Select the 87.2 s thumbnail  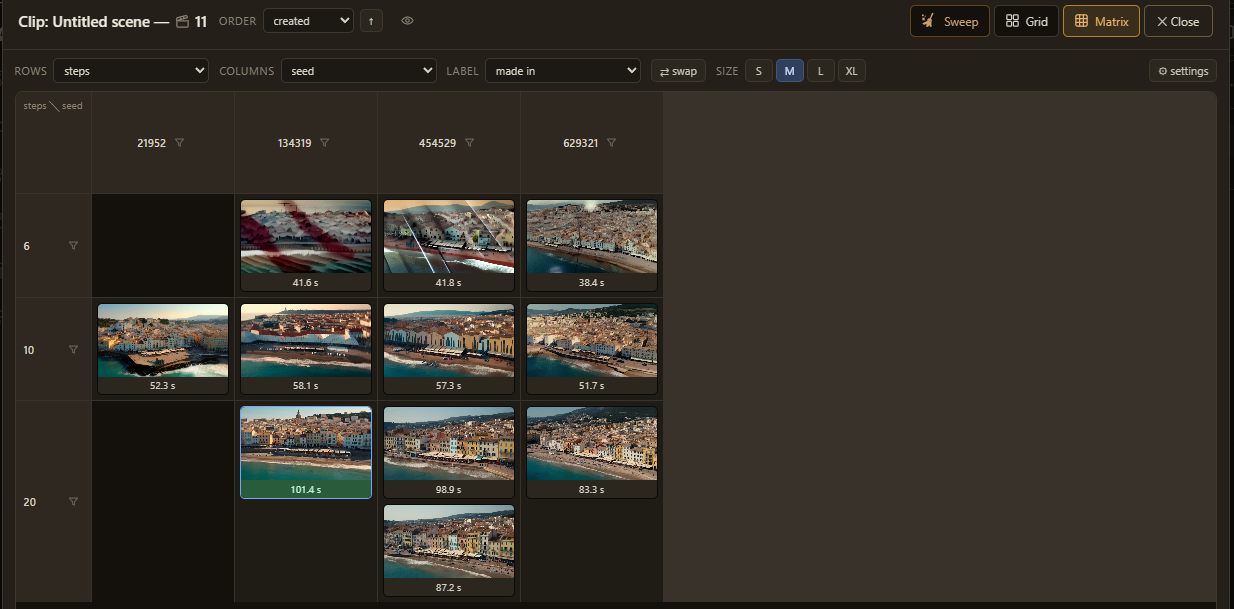click(449, 550)
